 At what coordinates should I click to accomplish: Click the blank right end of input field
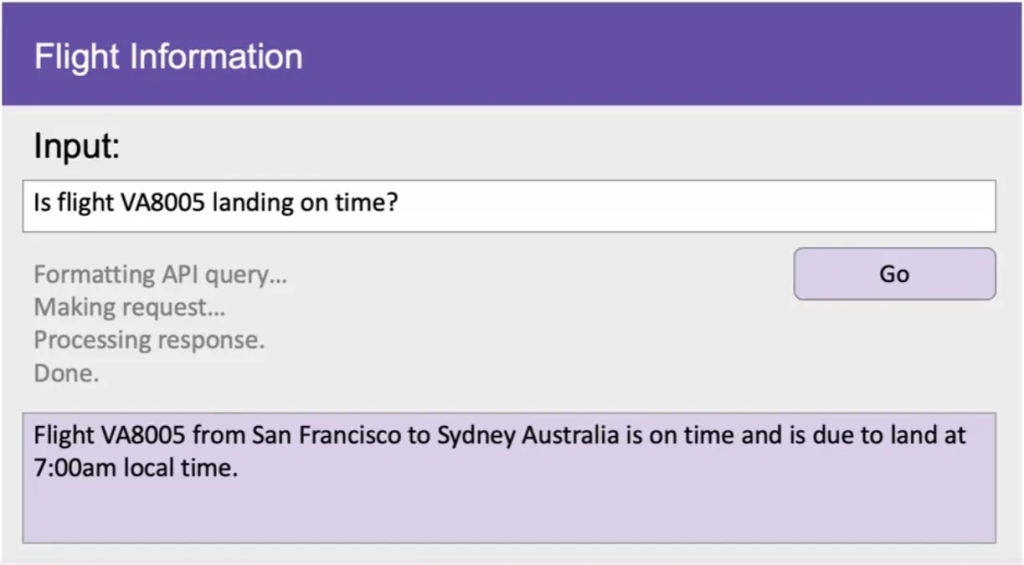[850, 206]
